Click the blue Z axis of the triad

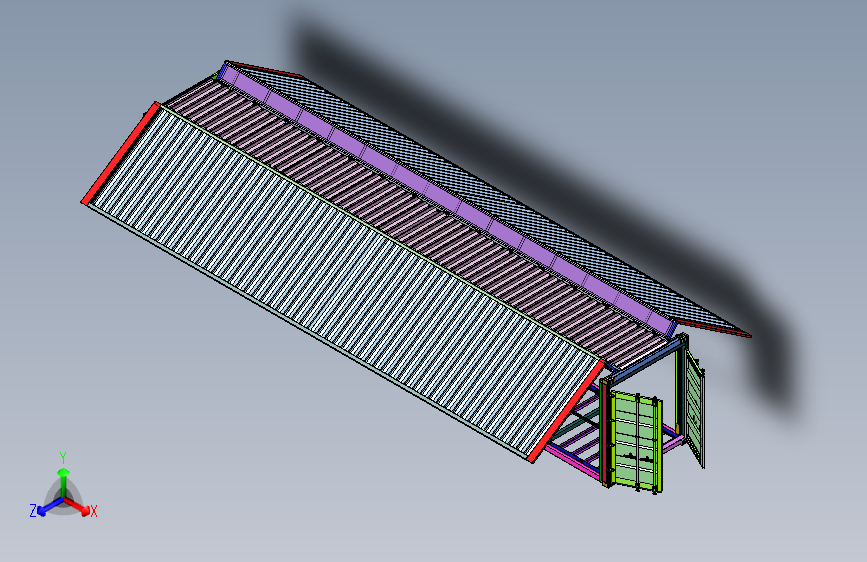point(51,506)
